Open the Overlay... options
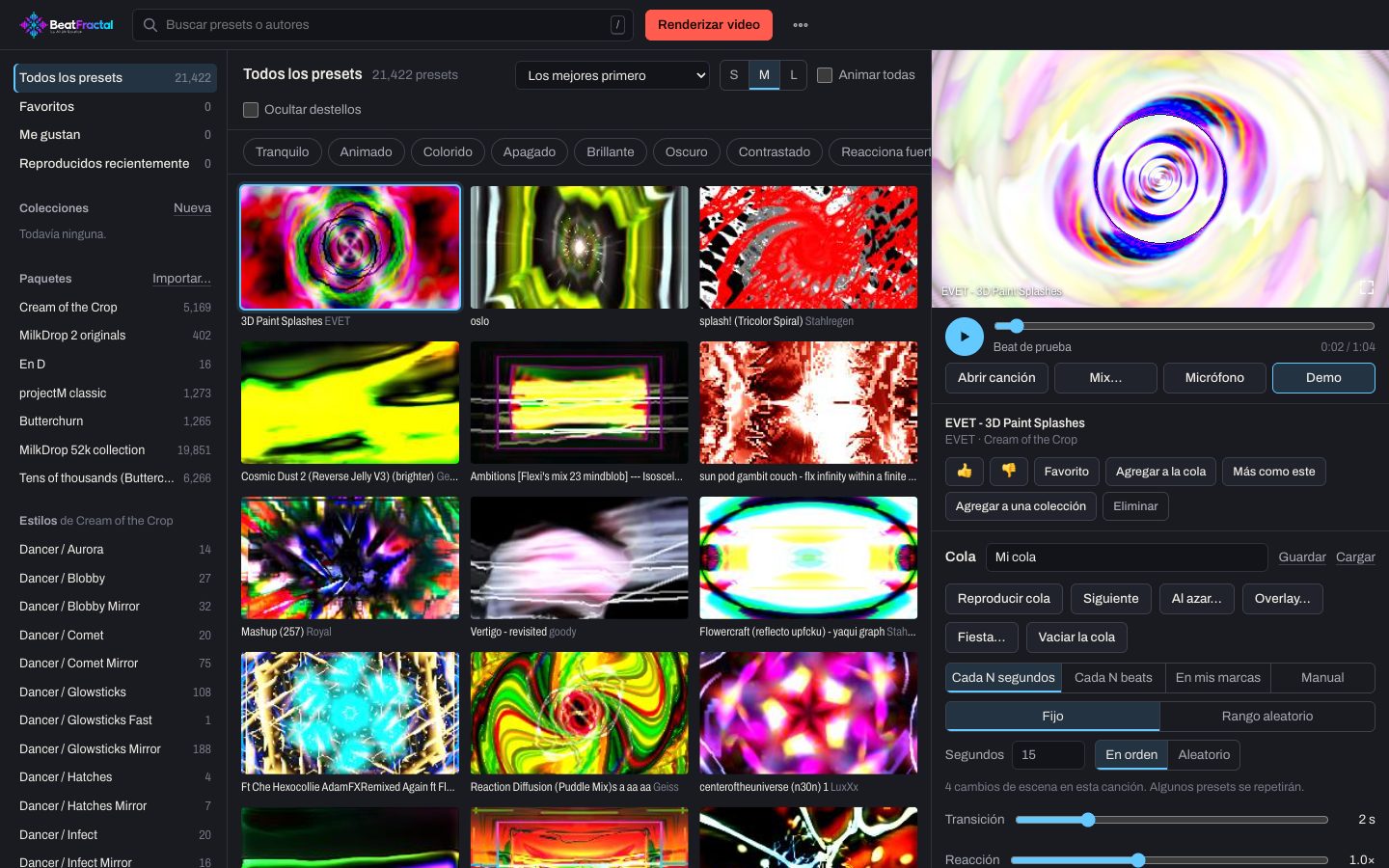This screenshot has width=1389, height=868. pyautogui.click(x=1282, y=599)
